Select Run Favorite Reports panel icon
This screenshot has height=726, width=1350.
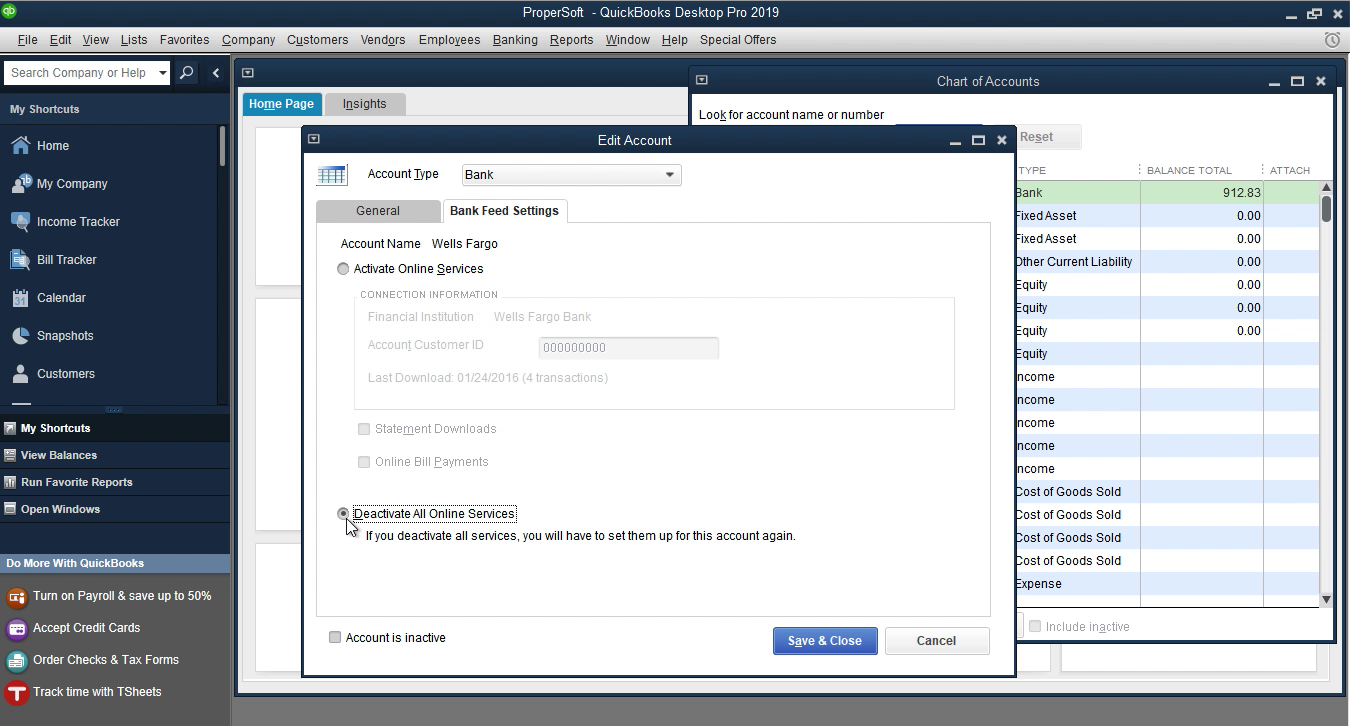point(10,482)
